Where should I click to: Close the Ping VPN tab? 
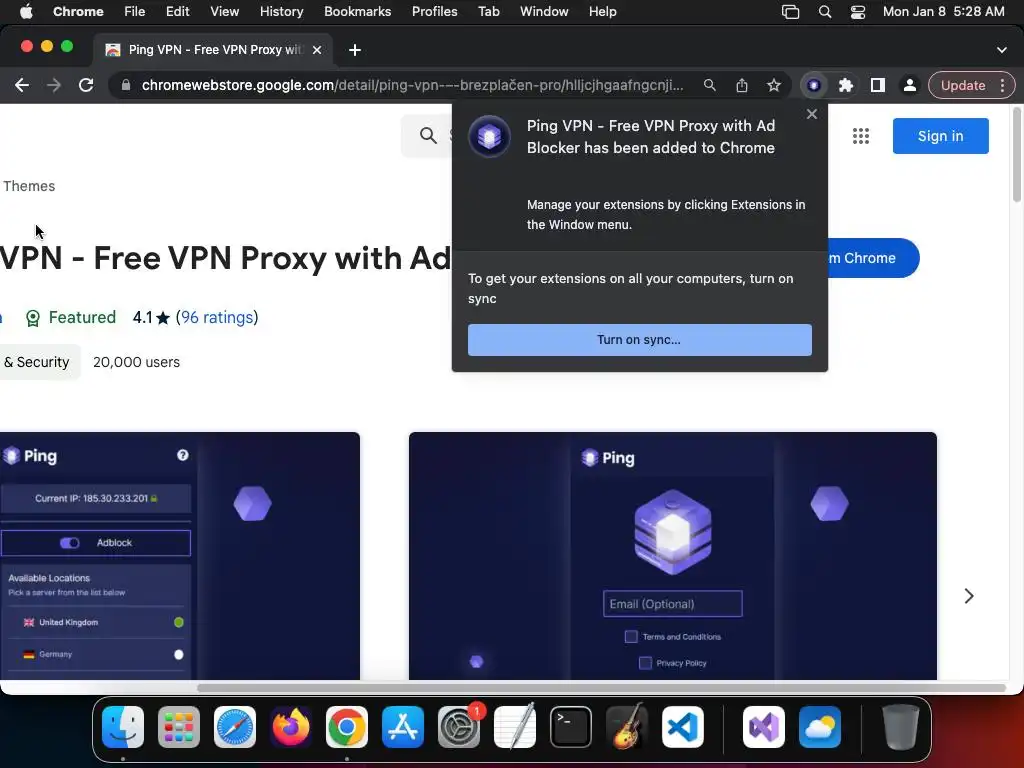pyautogui.click(x=317, y=50)
